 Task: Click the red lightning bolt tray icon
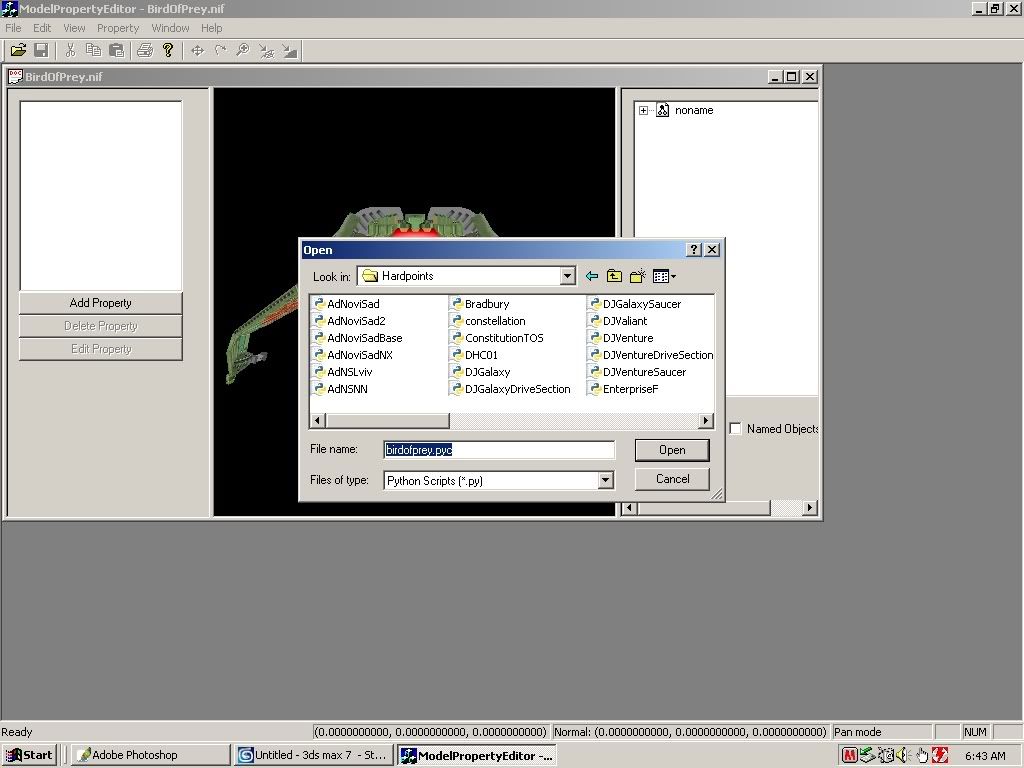tap(940, 756)
